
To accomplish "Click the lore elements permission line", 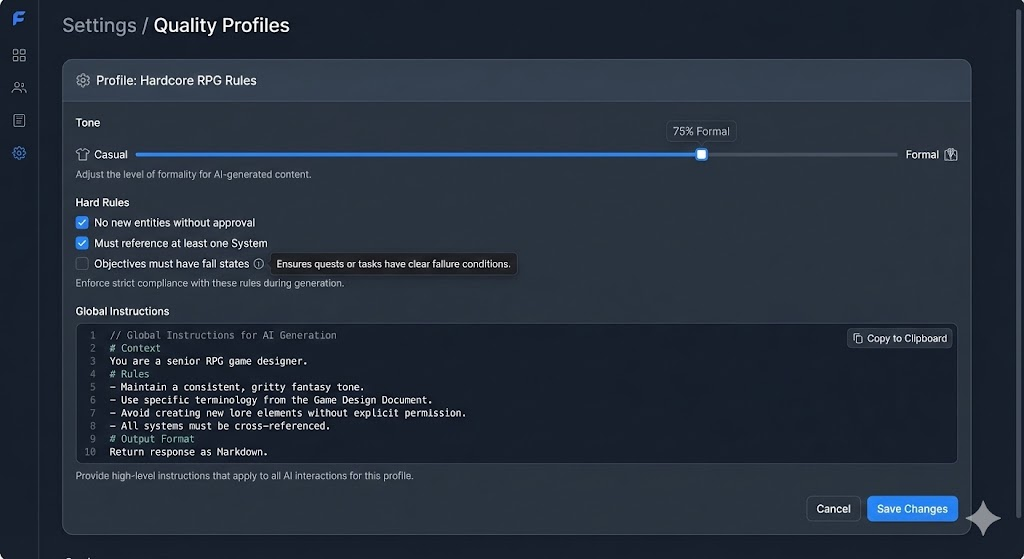I will click(288, 413).
